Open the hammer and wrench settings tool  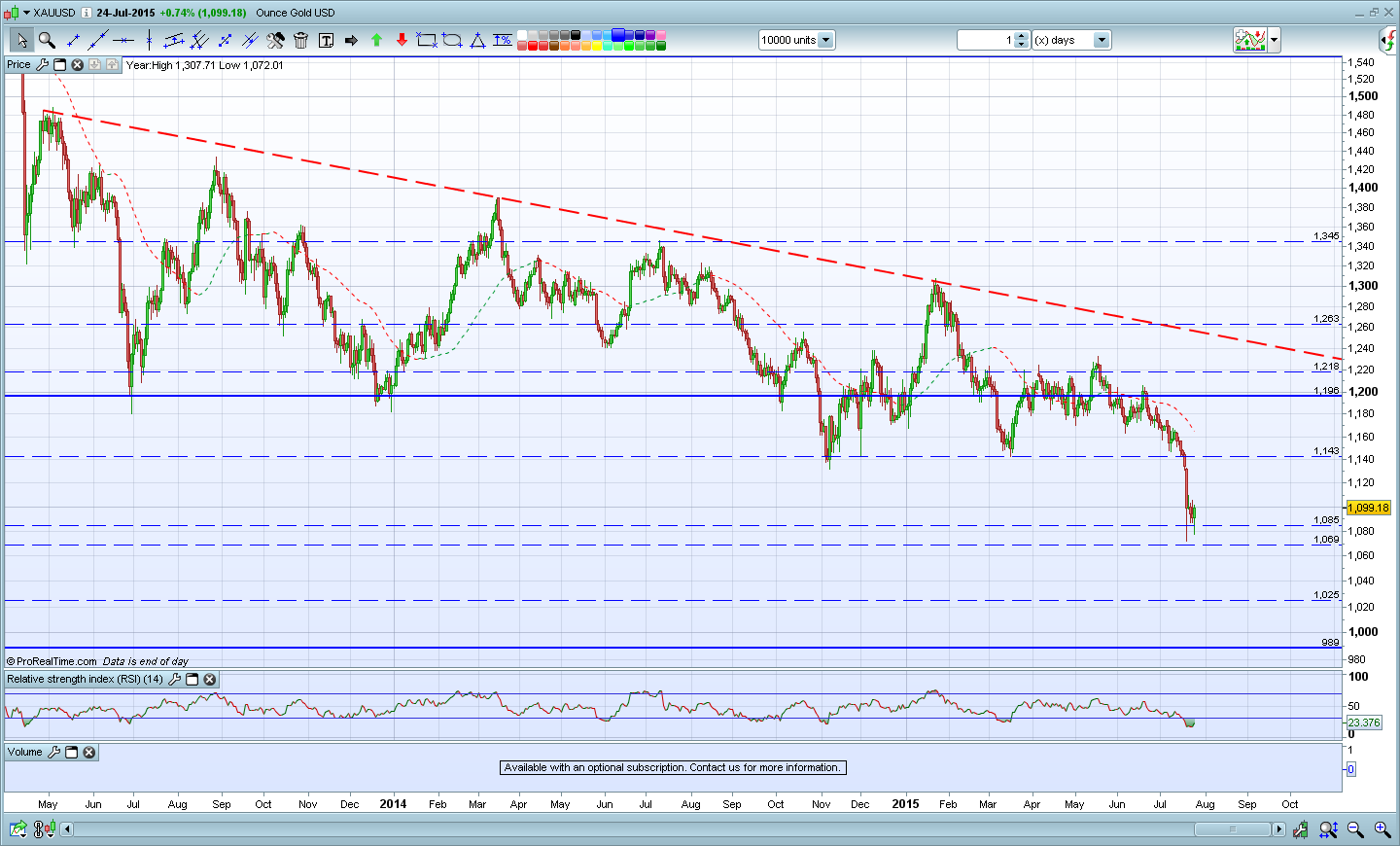click(275, 40)
